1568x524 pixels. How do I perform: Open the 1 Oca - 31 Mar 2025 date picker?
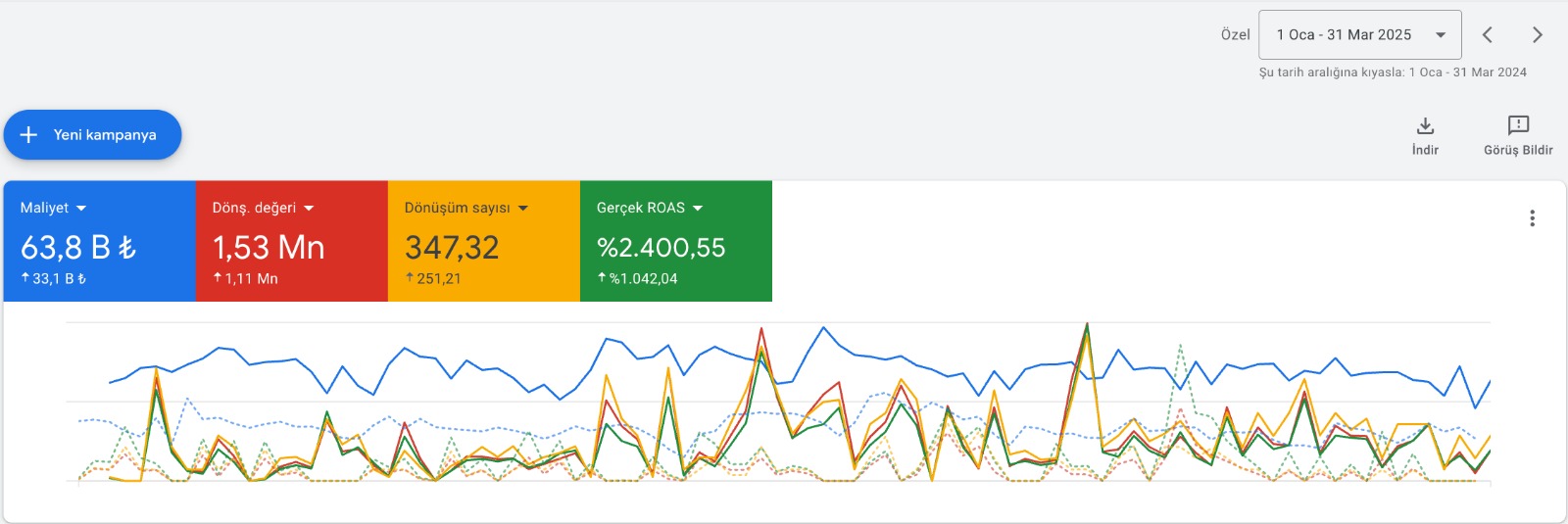tap(1344, 35)
